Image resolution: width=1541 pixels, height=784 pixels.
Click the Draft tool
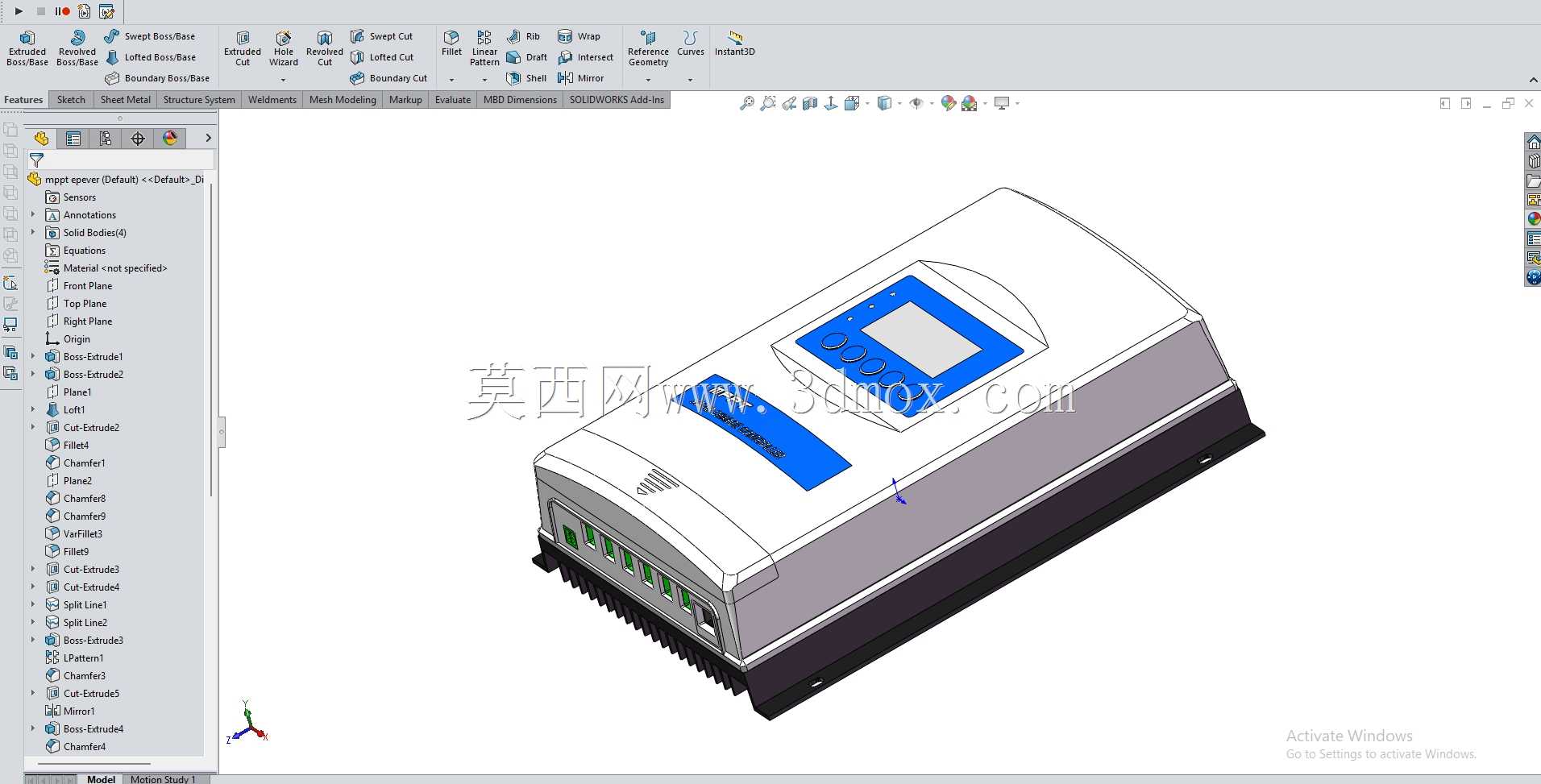pos(527,57)
